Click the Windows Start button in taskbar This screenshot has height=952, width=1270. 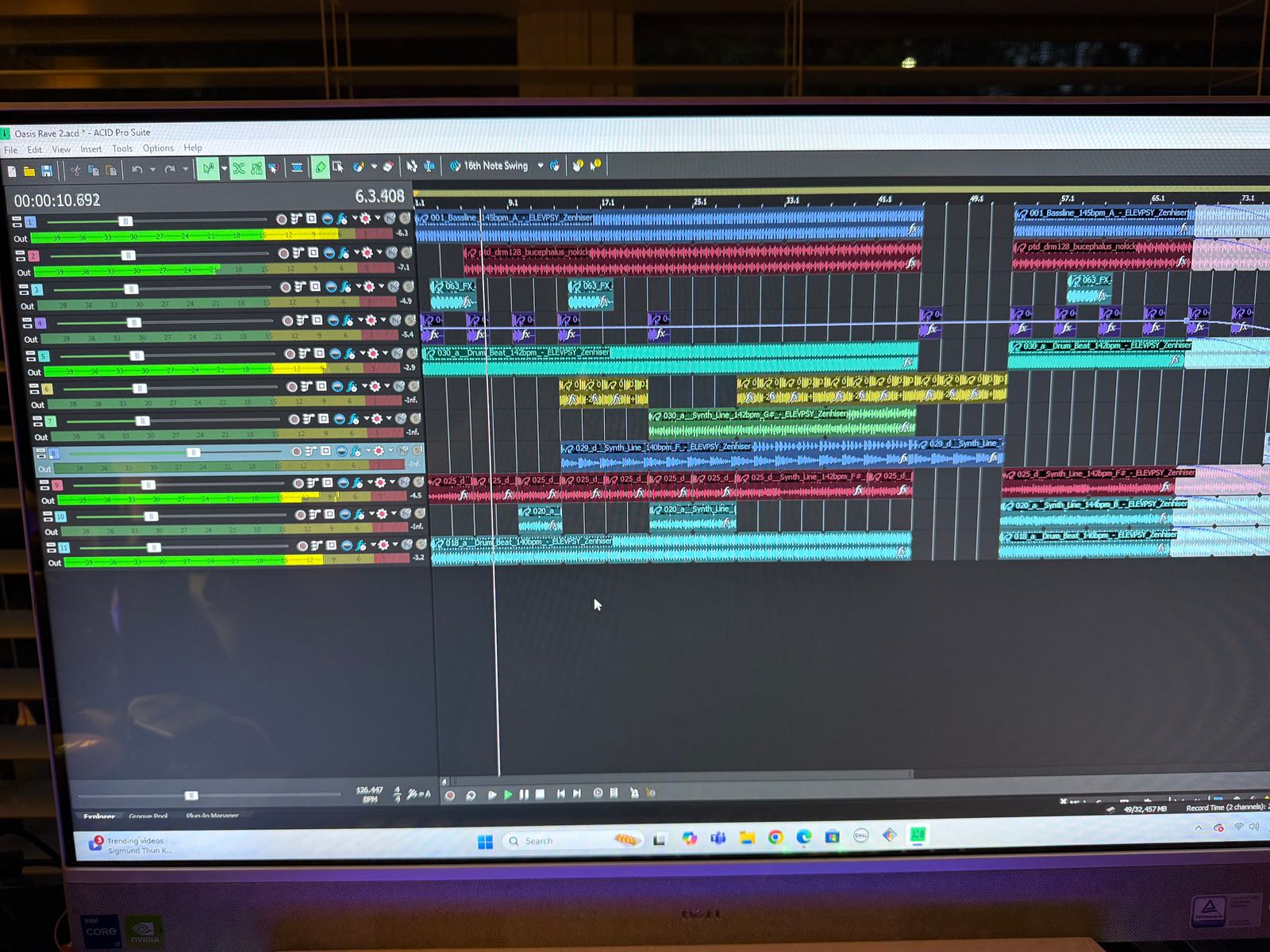(485, 841)
